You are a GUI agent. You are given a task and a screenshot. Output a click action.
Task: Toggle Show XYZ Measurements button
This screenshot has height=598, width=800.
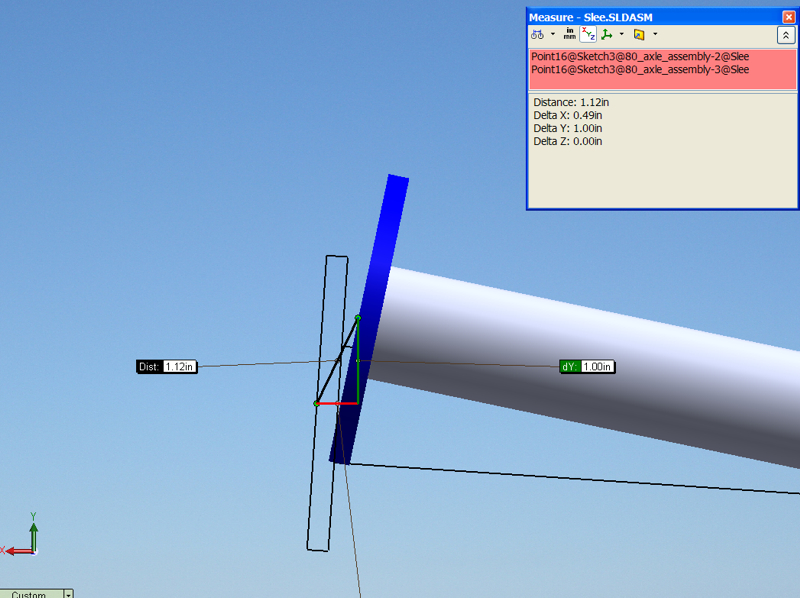pos(588,34)
